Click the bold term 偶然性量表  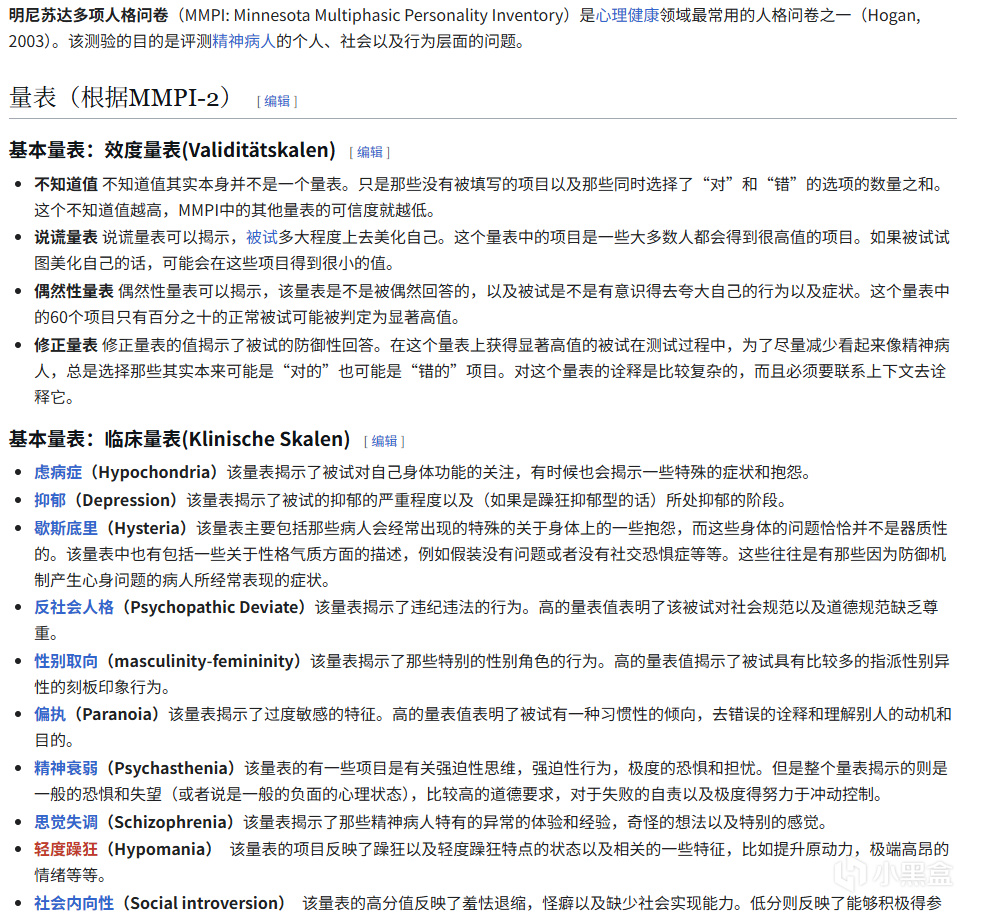click(x=74, y=292)
